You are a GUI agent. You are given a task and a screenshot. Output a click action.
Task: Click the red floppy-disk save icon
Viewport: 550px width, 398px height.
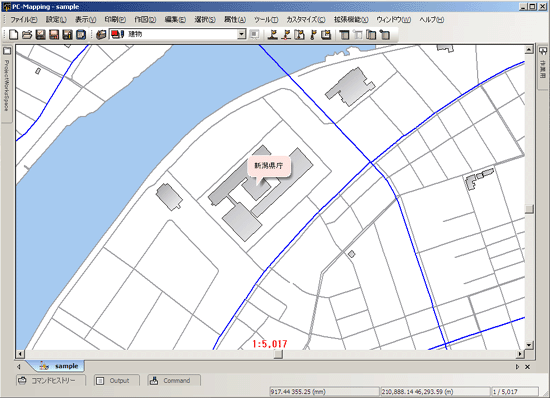pos(54,34)
